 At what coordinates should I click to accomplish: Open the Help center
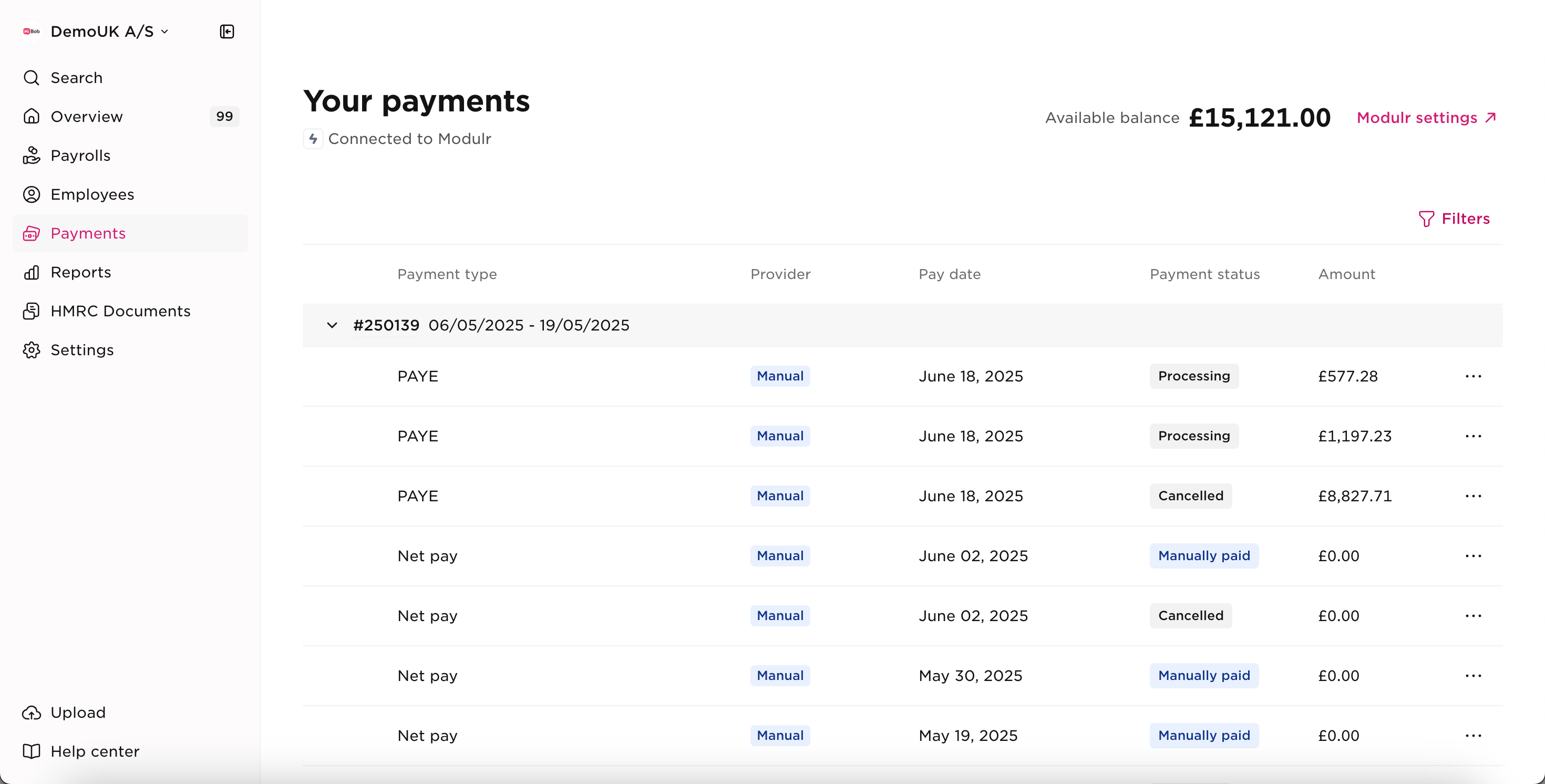pos(95,751)
